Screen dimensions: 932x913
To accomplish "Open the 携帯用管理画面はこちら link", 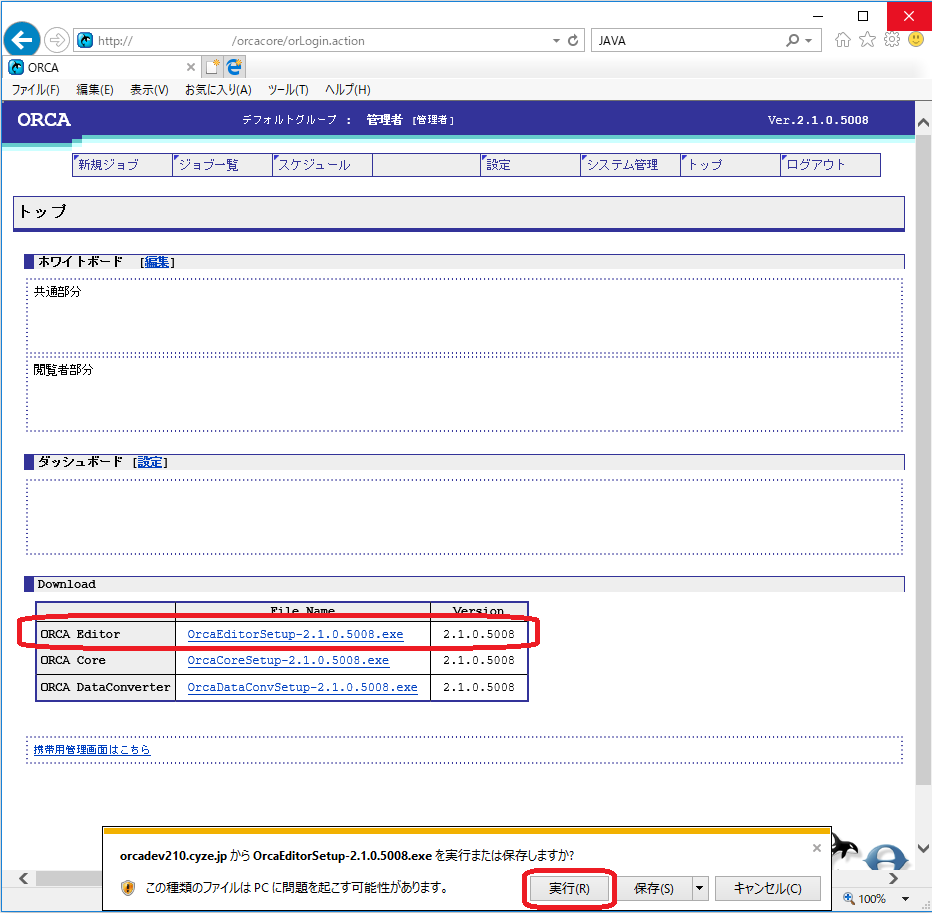I will [92, 750].
